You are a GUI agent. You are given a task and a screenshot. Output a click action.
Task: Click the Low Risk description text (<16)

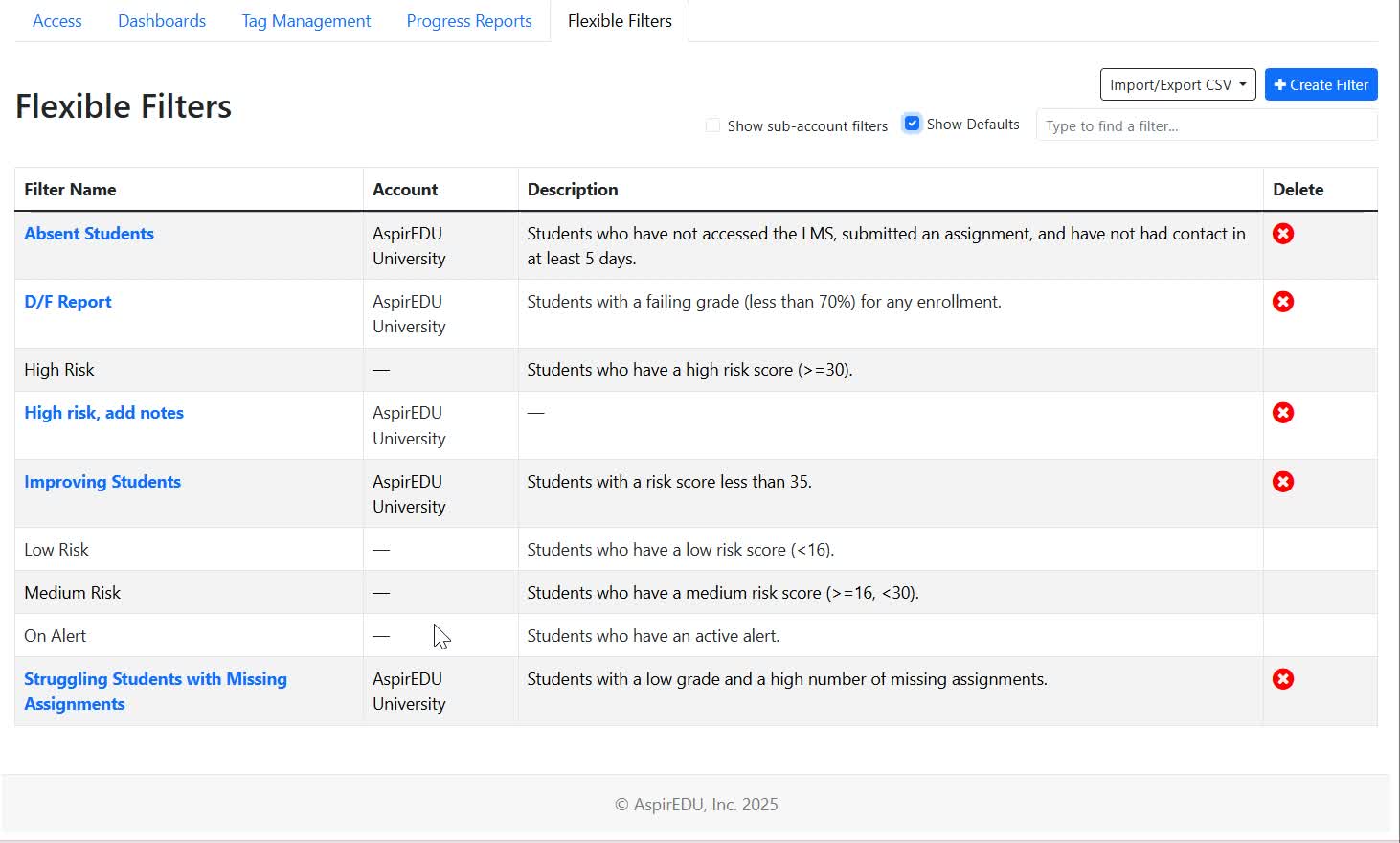point(681,550)
